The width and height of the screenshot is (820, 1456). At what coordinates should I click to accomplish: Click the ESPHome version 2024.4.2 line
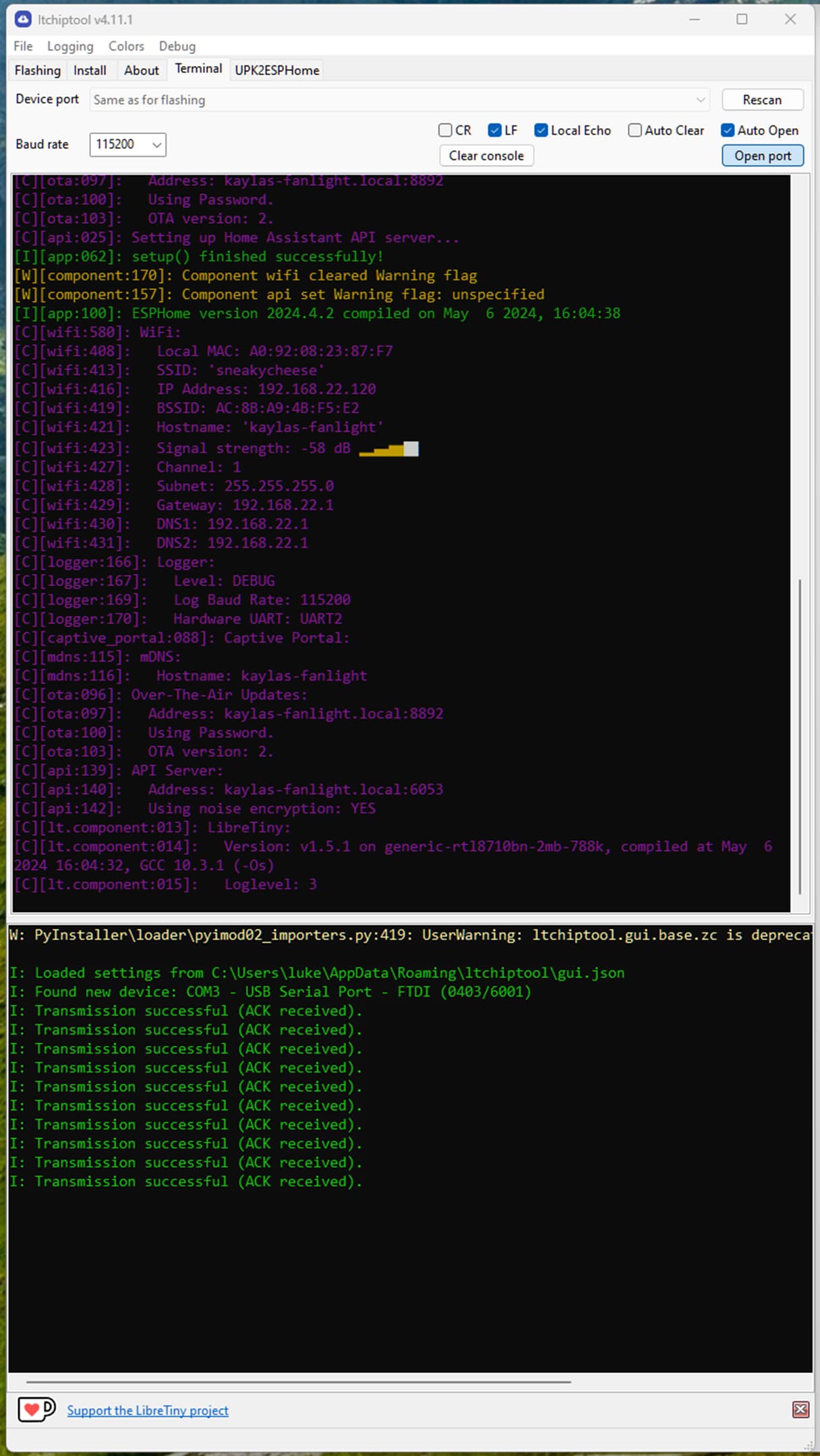317,313
